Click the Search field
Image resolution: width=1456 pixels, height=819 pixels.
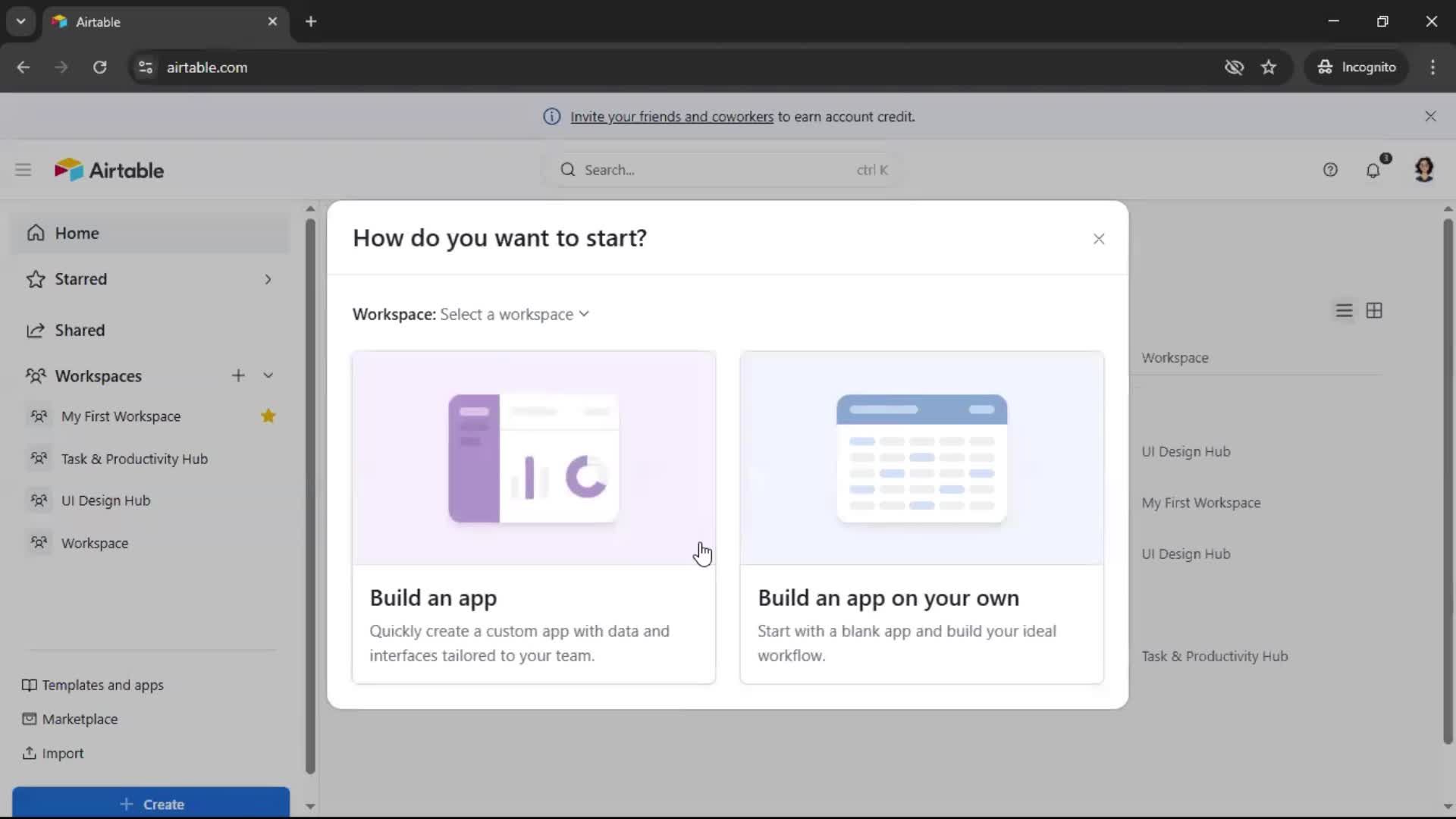721,170
